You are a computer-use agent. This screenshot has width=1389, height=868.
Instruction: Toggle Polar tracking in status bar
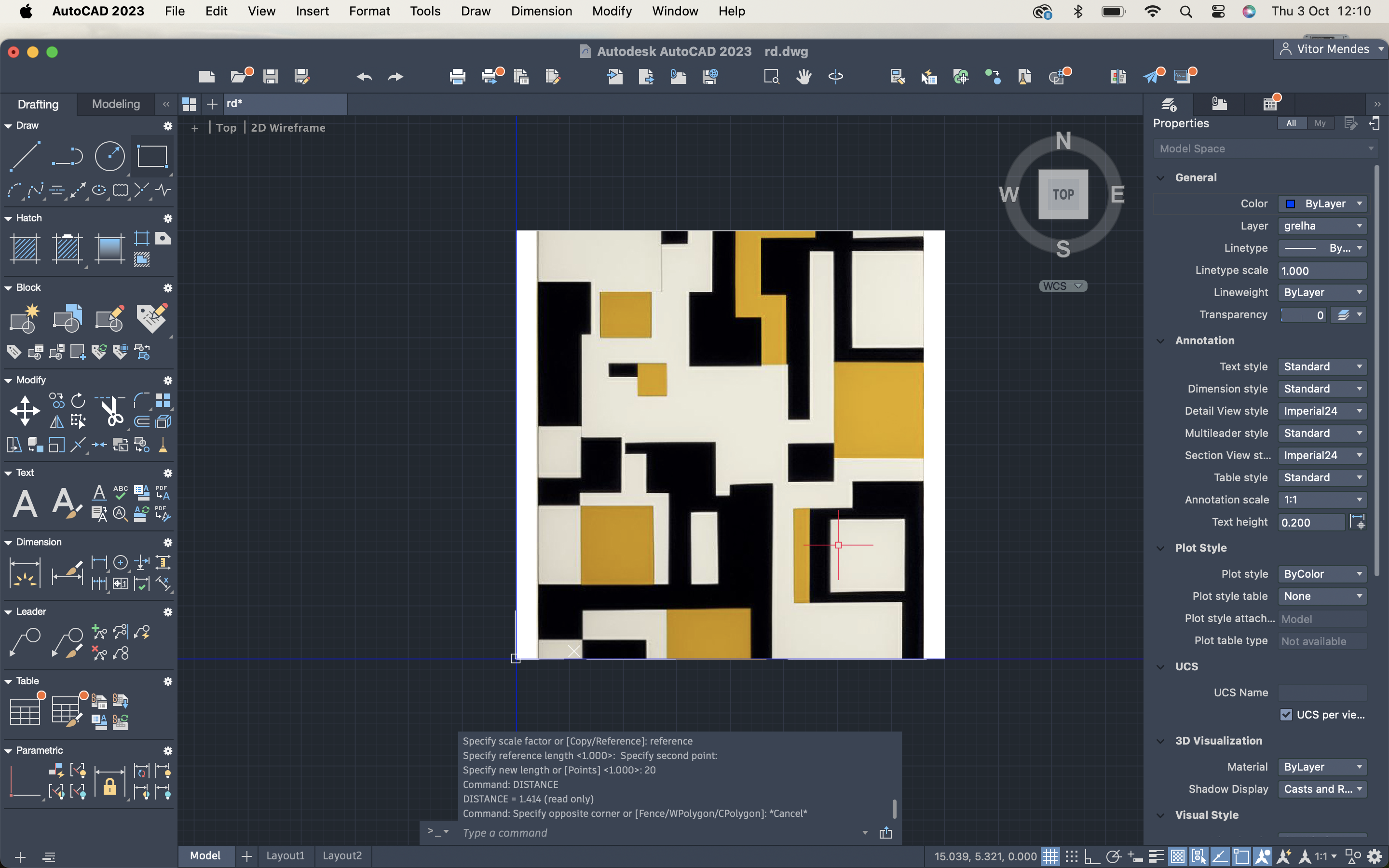1114,856
